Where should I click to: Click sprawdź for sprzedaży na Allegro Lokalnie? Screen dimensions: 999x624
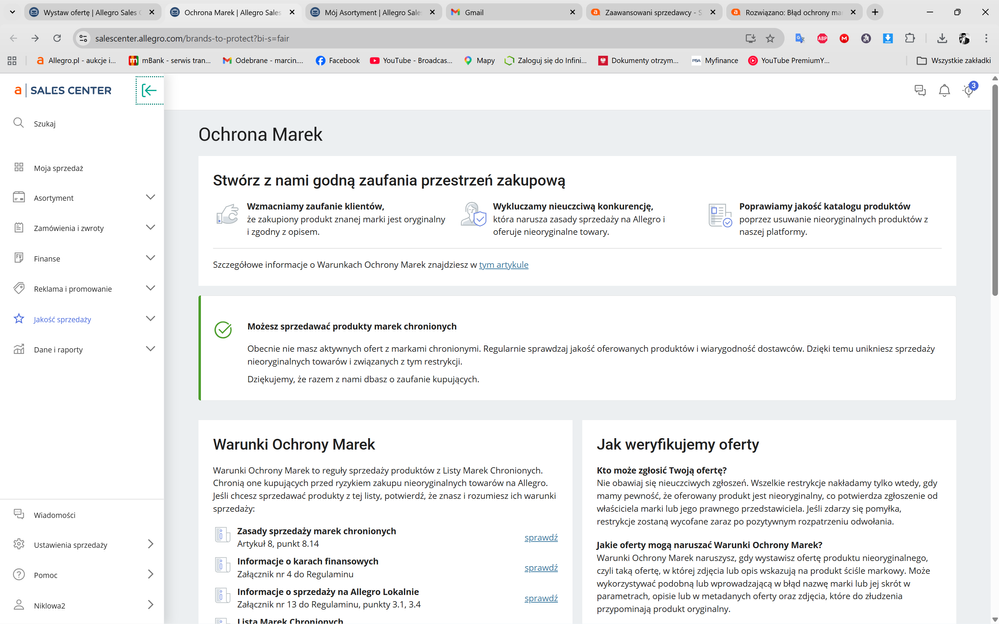point(541,598)
